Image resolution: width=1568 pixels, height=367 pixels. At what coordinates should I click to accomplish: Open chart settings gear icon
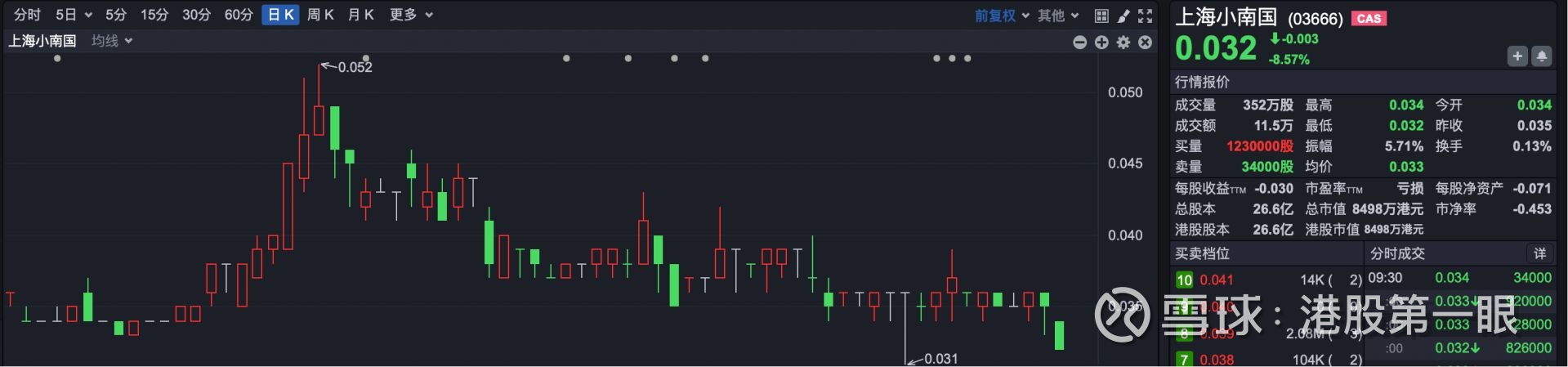(x=1124, y=42)
